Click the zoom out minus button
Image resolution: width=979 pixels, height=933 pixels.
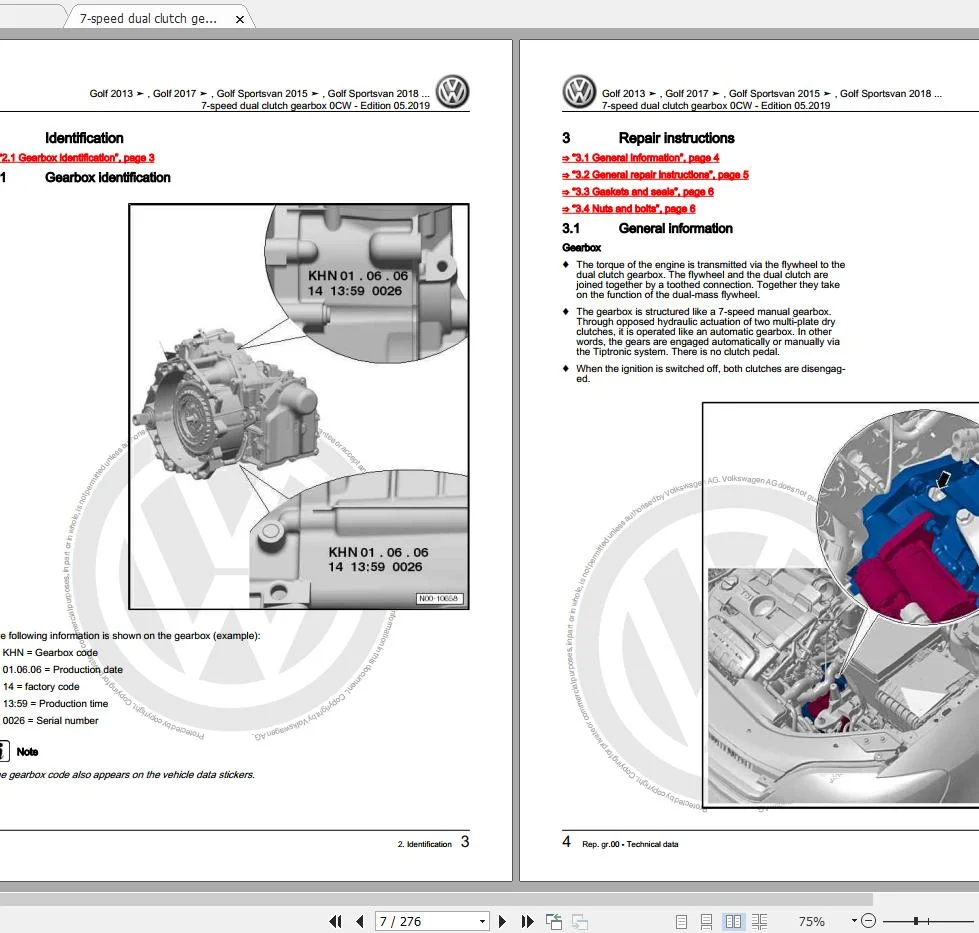point(868,921)
